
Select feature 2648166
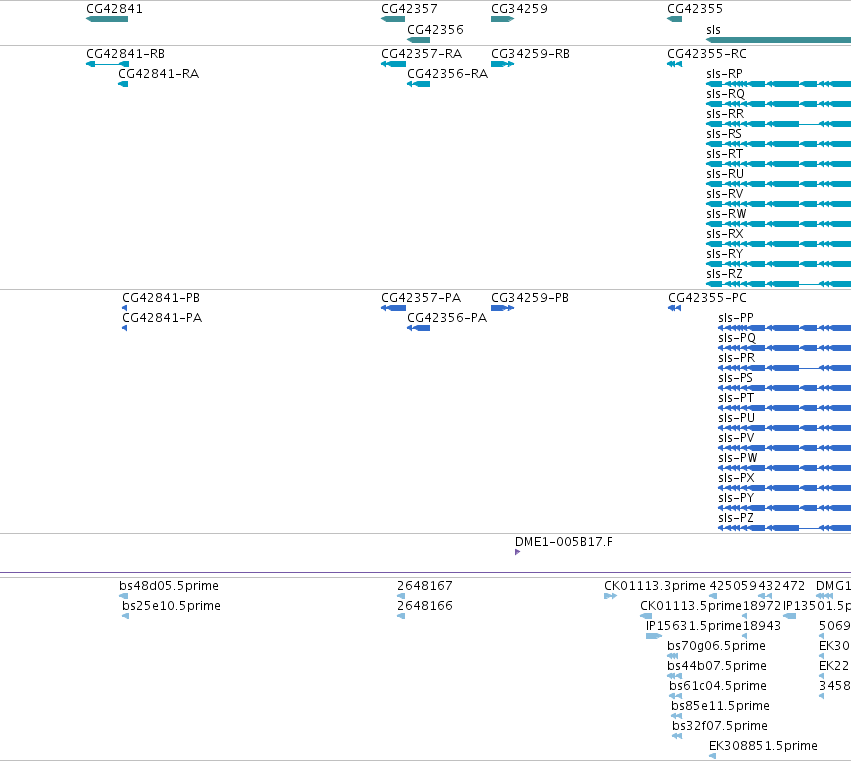point(401,616)
